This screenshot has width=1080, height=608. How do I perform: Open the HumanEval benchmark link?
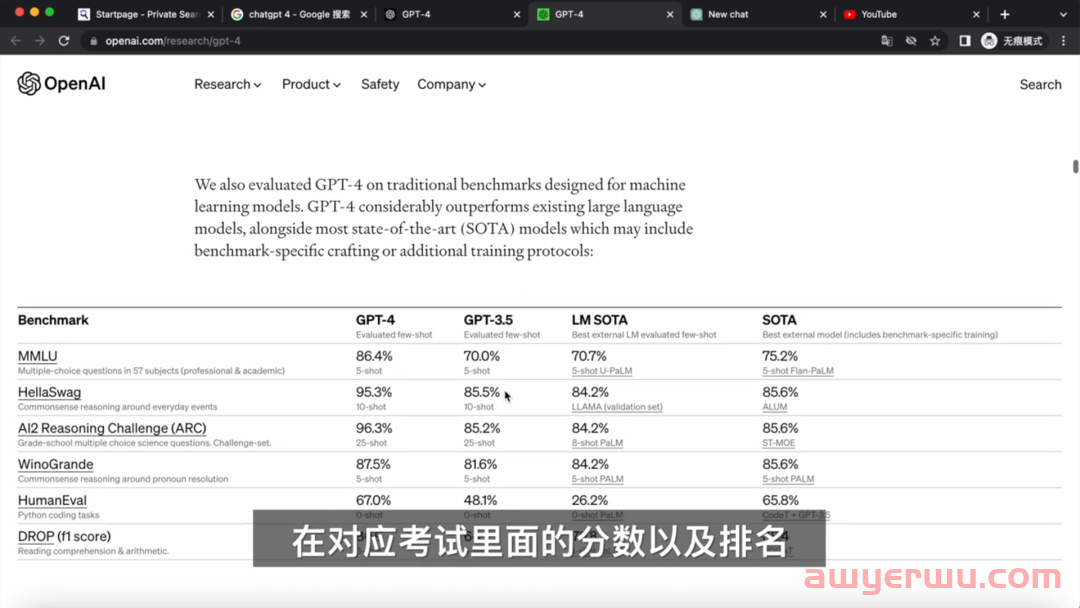click(52, 501)
